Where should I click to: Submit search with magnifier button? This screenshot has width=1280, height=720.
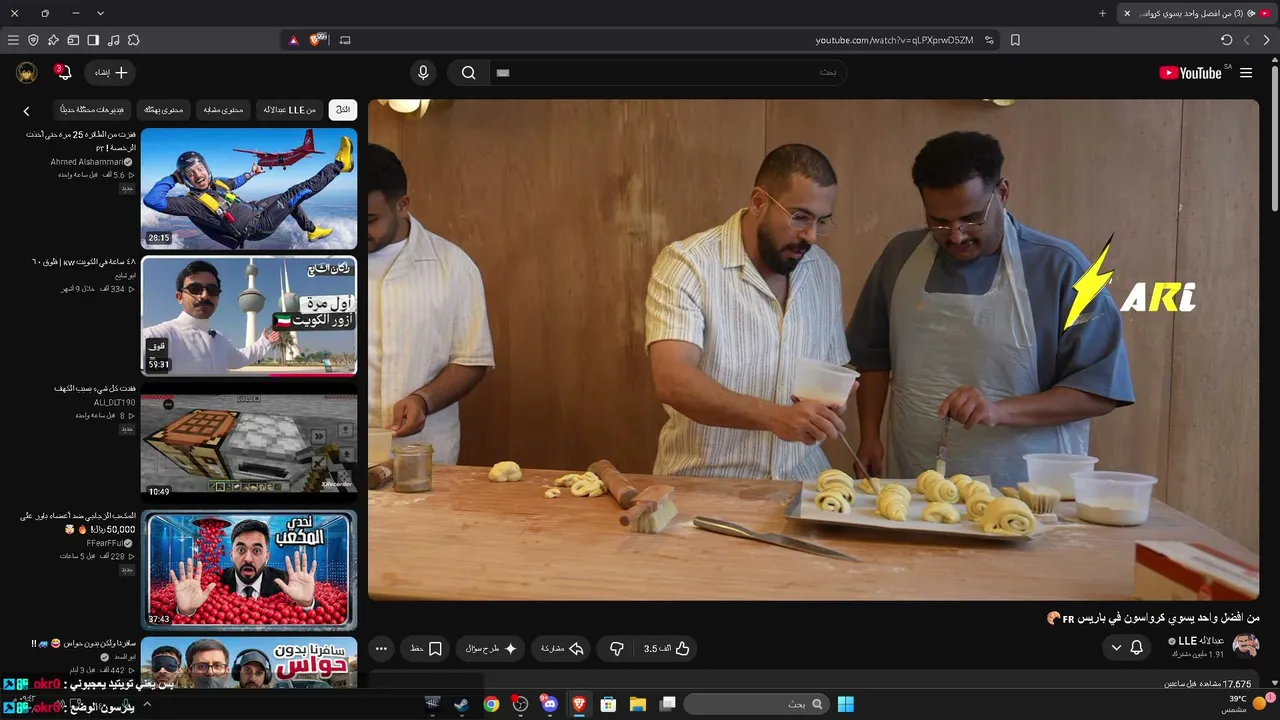click(x=468, y=73)
